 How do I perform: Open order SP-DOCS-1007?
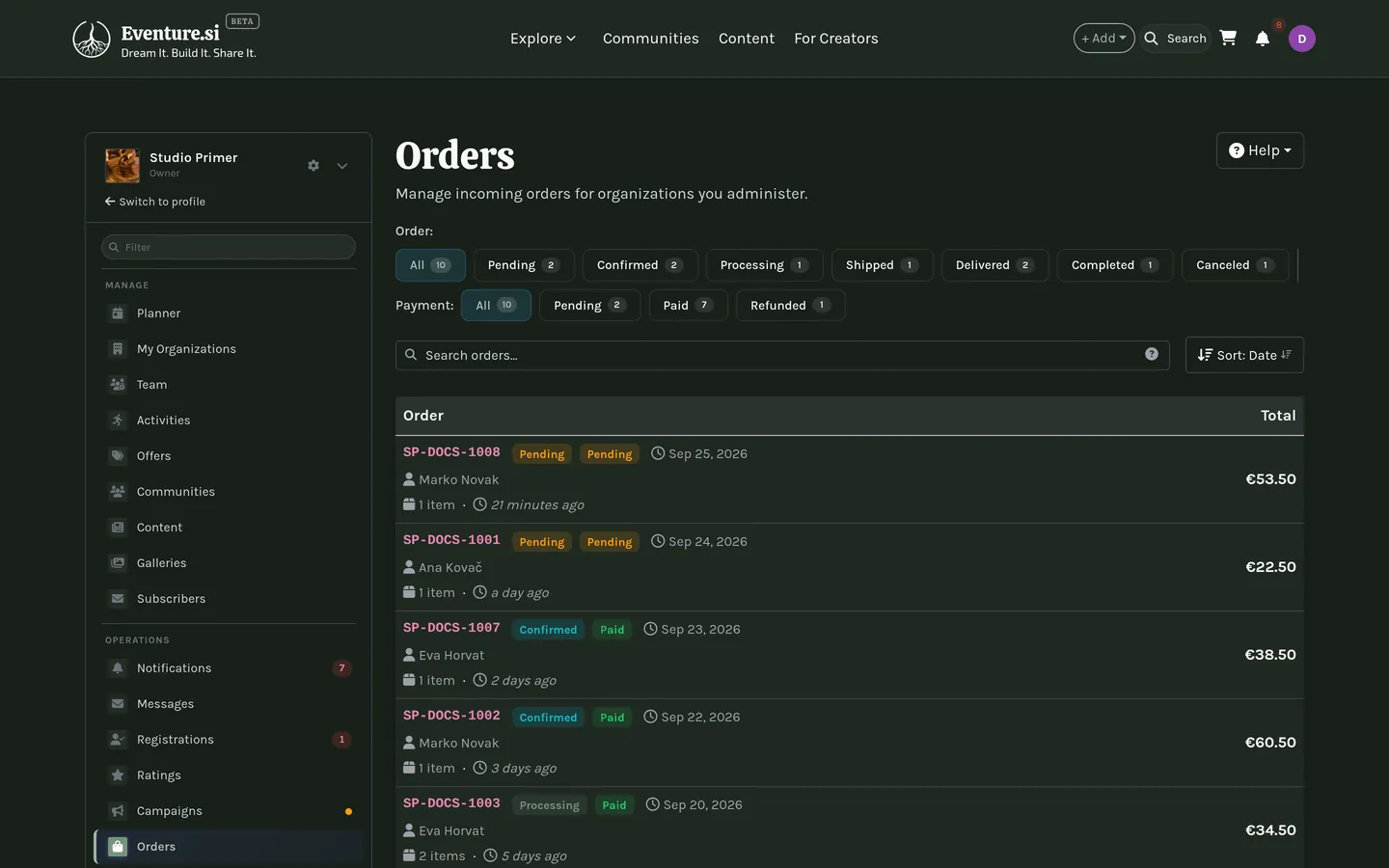(451, 628)
